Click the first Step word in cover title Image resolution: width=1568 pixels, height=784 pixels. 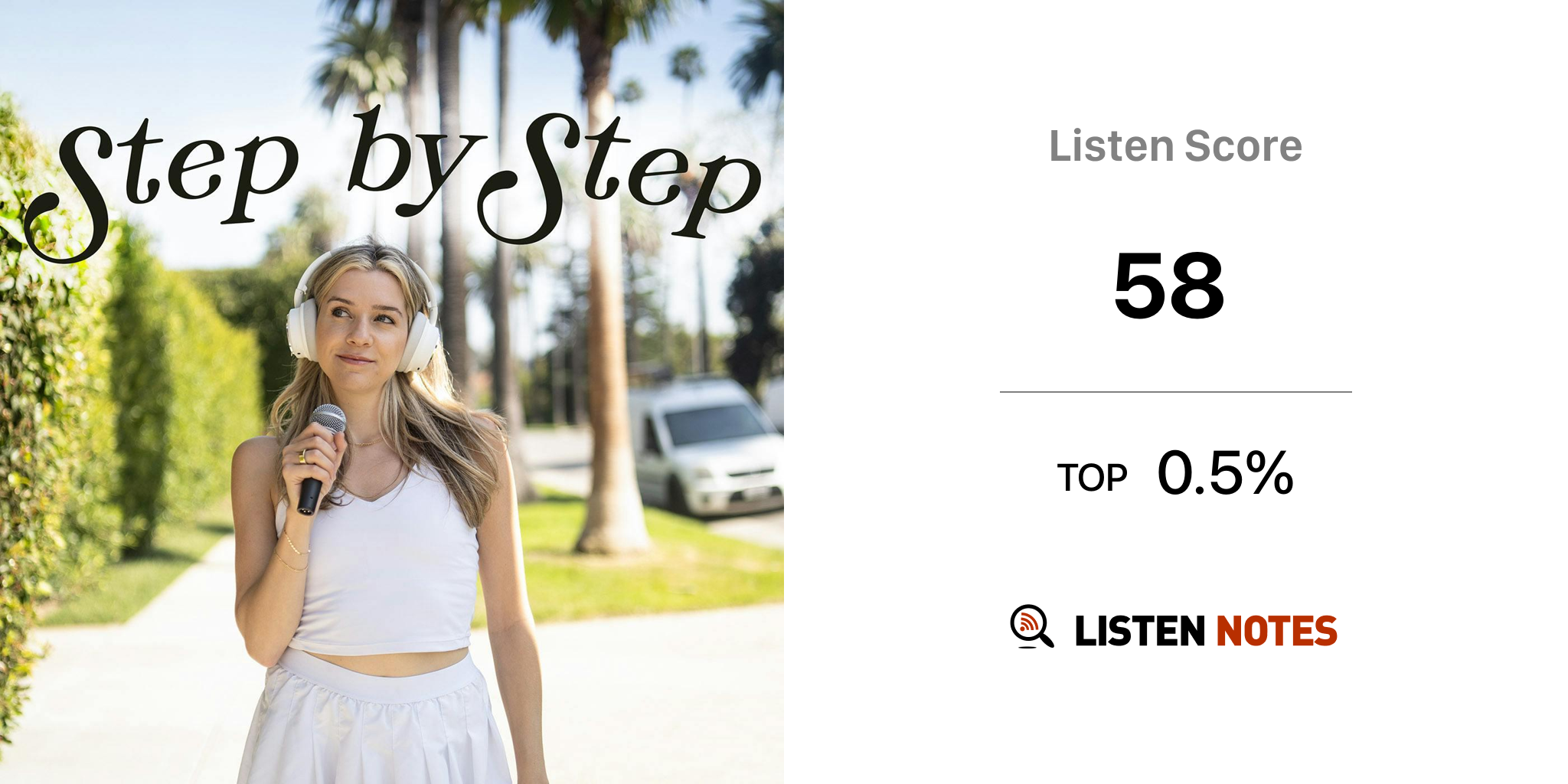click(161, 186)
